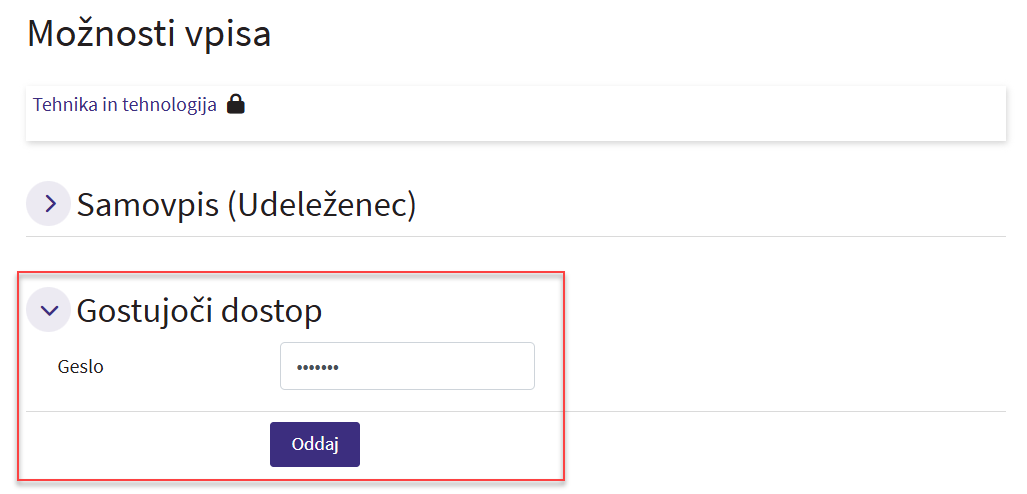The image size is (1027, 494).
Task: Expand the Samovpis (Udeleženec) chevron icon
Action: tap(48, 204)
